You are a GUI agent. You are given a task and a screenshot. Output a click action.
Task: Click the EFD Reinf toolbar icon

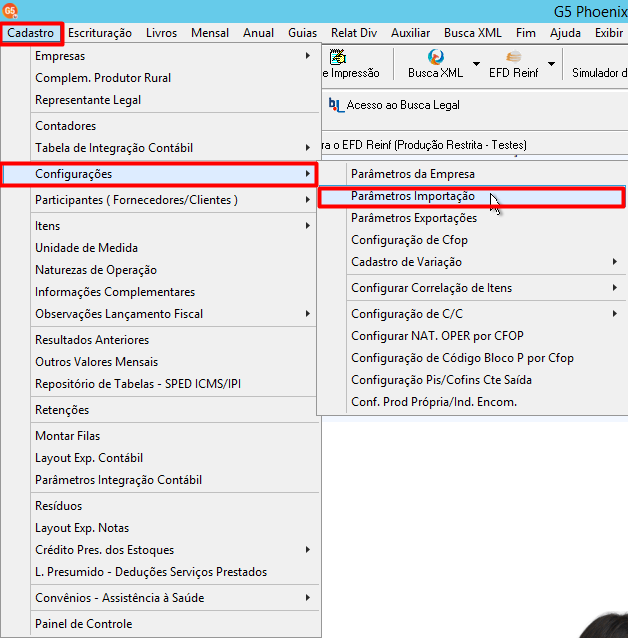click(x=514, y=57)
